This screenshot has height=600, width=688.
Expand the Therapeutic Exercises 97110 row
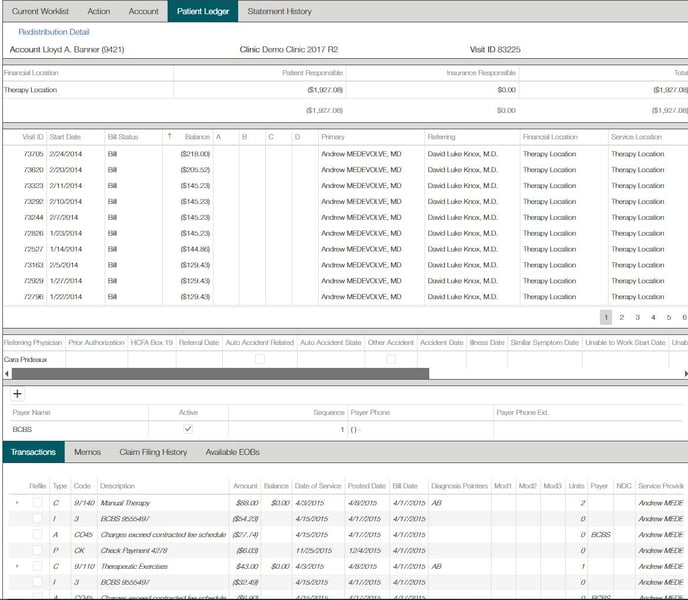(x=16, y=566)
